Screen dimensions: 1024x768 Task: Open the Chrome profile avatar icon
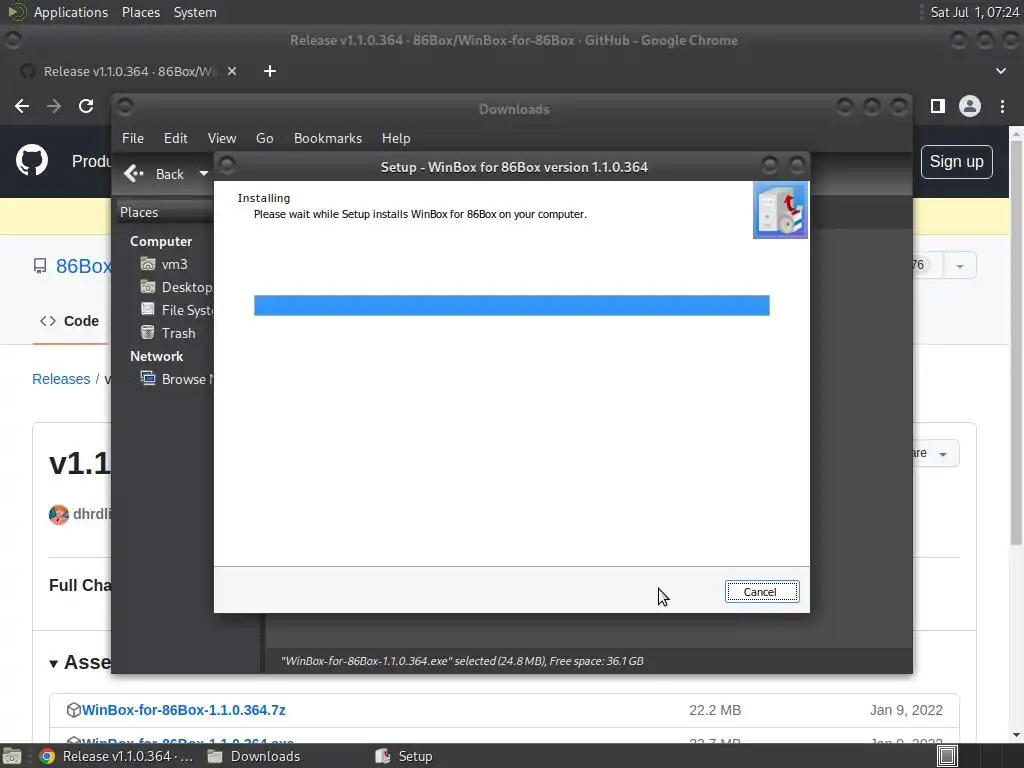click(970, 106)
